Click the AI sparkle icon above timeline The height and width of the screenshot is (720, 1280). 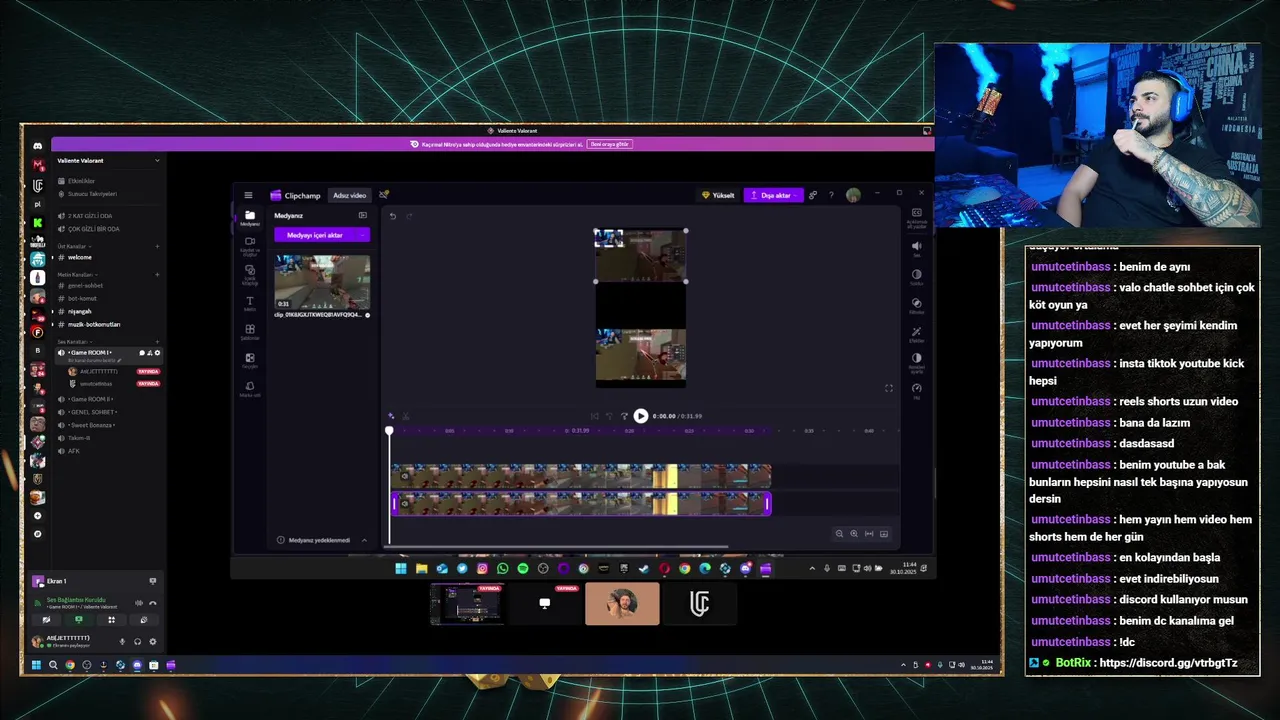click(x=391, y=416)
